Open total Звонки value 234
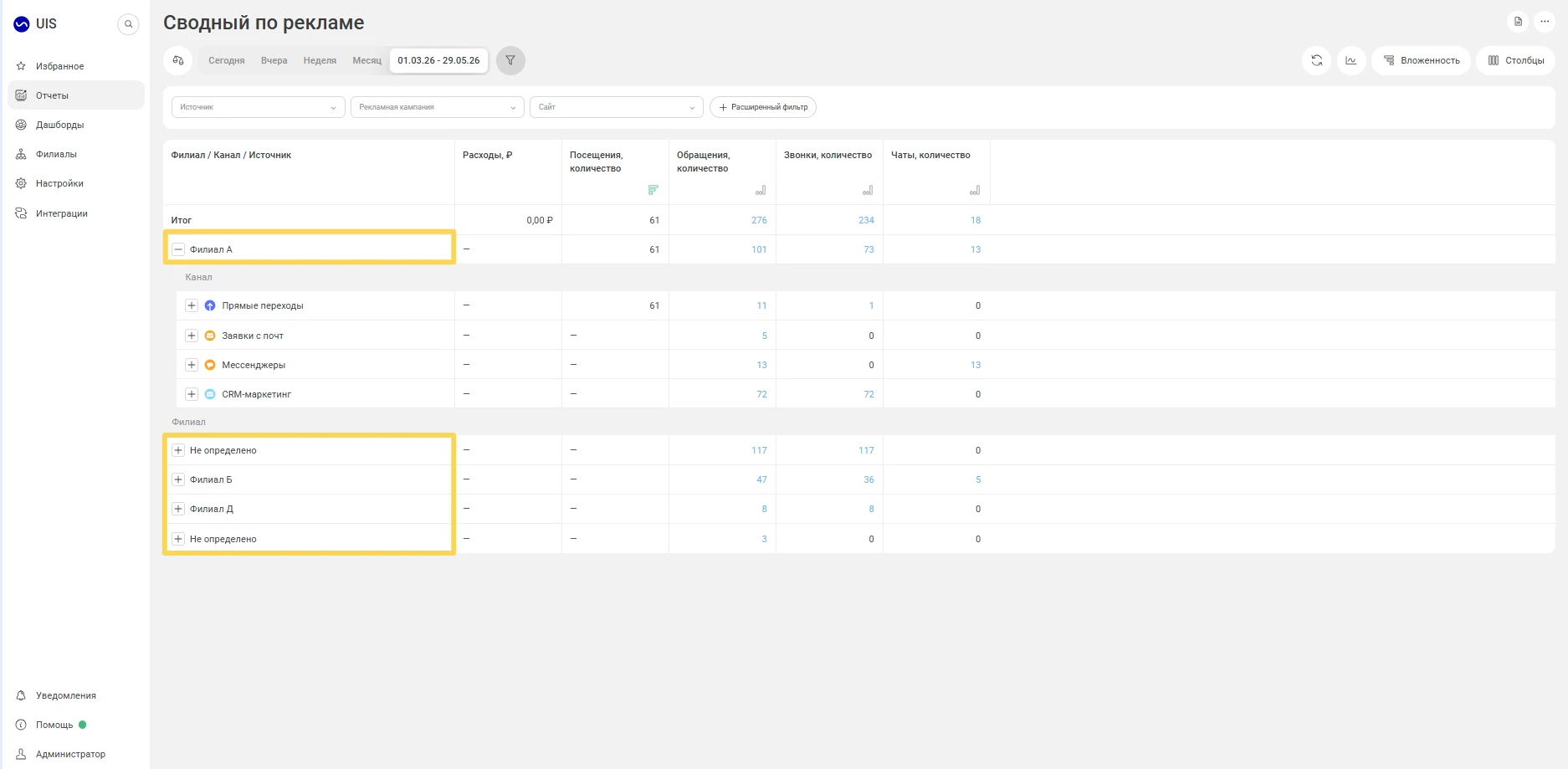The width and height of the screenshot is (1568, 769). [866, 220]
